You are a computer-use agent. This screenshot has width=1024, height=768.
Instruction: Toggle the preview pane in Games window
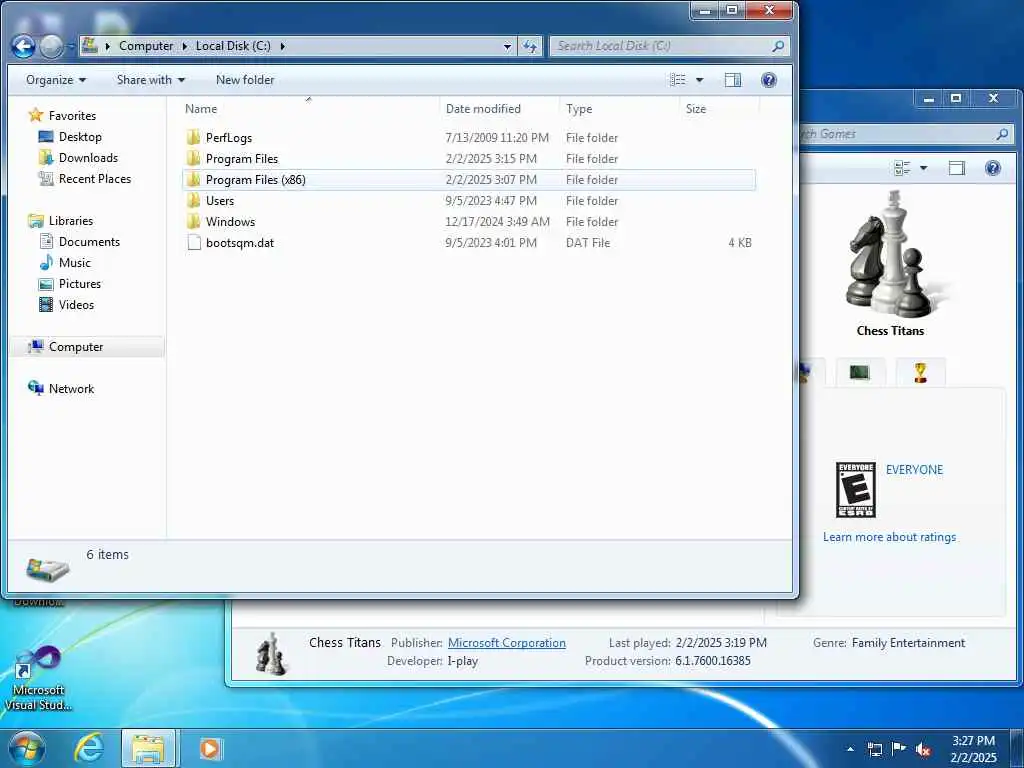pyautogui.click(x=957, y=168)
